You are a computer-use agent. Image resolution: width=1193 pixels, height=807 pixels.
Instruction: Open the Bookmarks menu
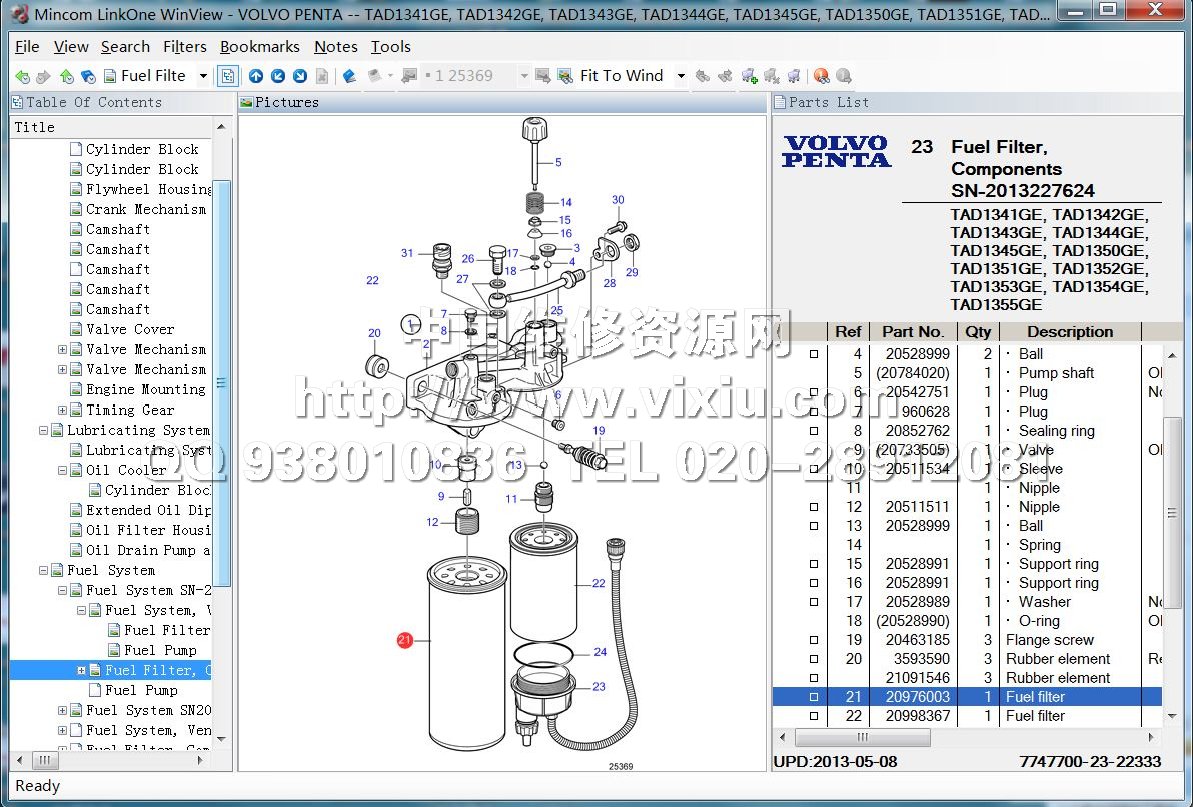tap(259, 47)
